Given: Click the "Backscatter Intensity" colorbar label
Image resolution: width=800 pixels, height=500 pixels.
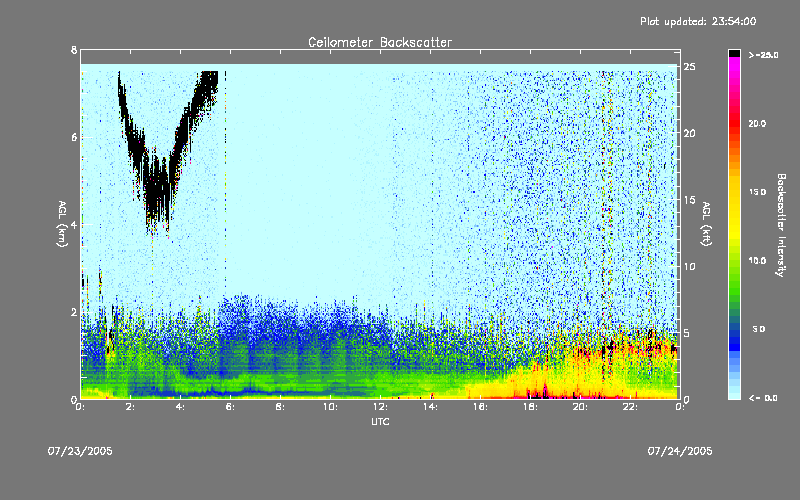Looking at the screenshot, I should (781, 225).
